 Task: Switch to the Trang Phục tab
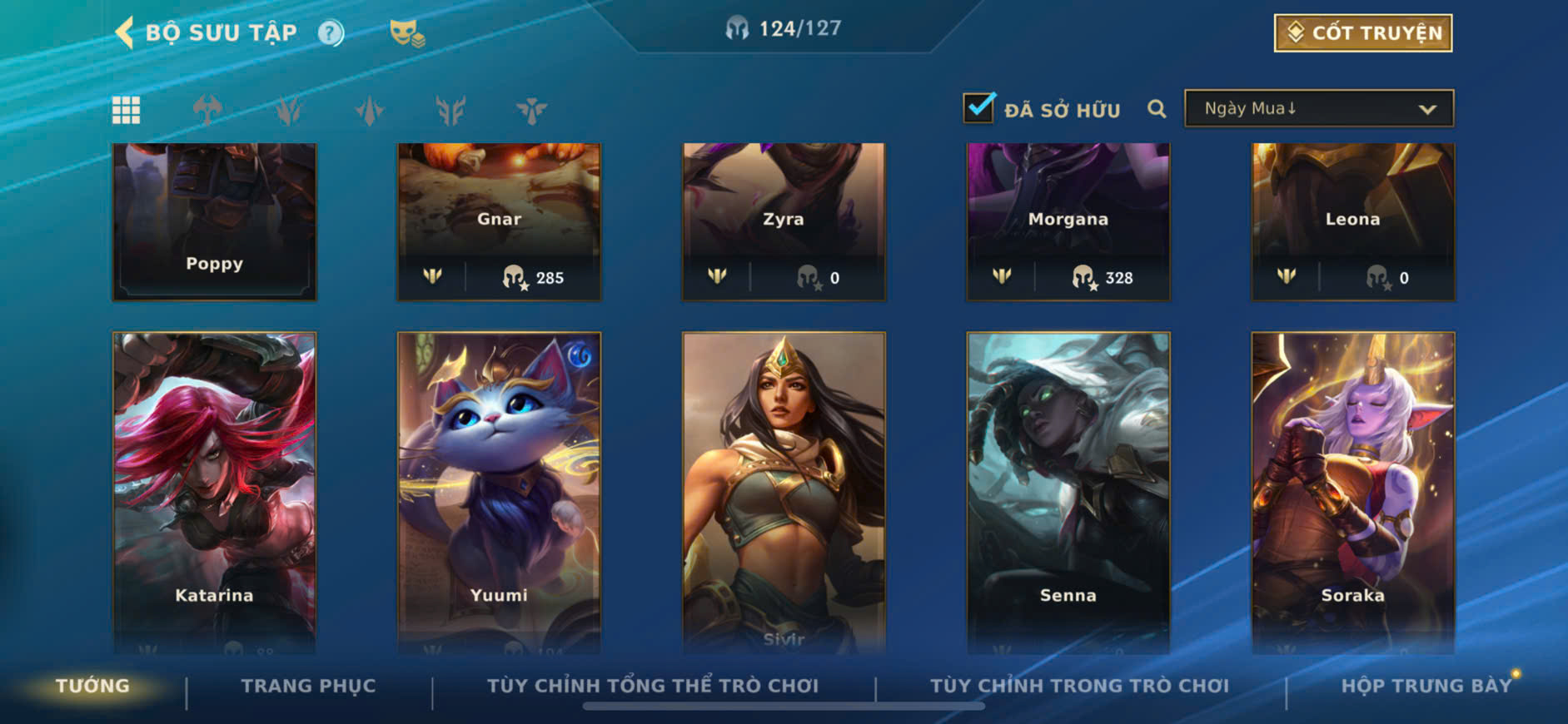tap(308, 686)
